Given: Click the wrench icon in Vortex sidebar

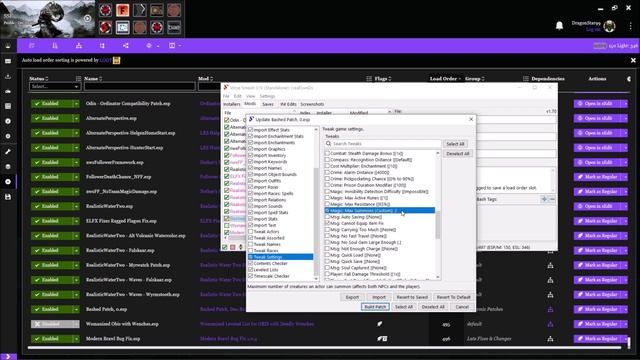Looking at the screenshot, I should (8, 151).
